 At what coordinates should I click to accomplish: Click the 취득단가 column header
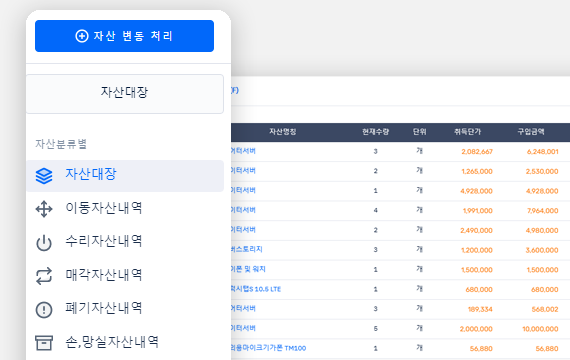point(467,132)
